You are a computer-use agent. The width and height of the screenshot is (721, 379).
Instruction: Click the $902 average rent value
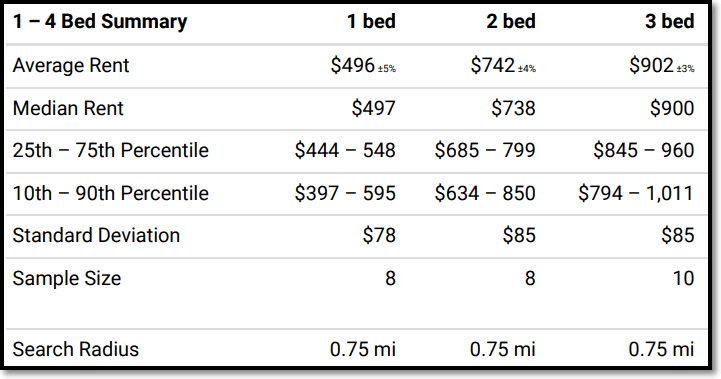651,65
